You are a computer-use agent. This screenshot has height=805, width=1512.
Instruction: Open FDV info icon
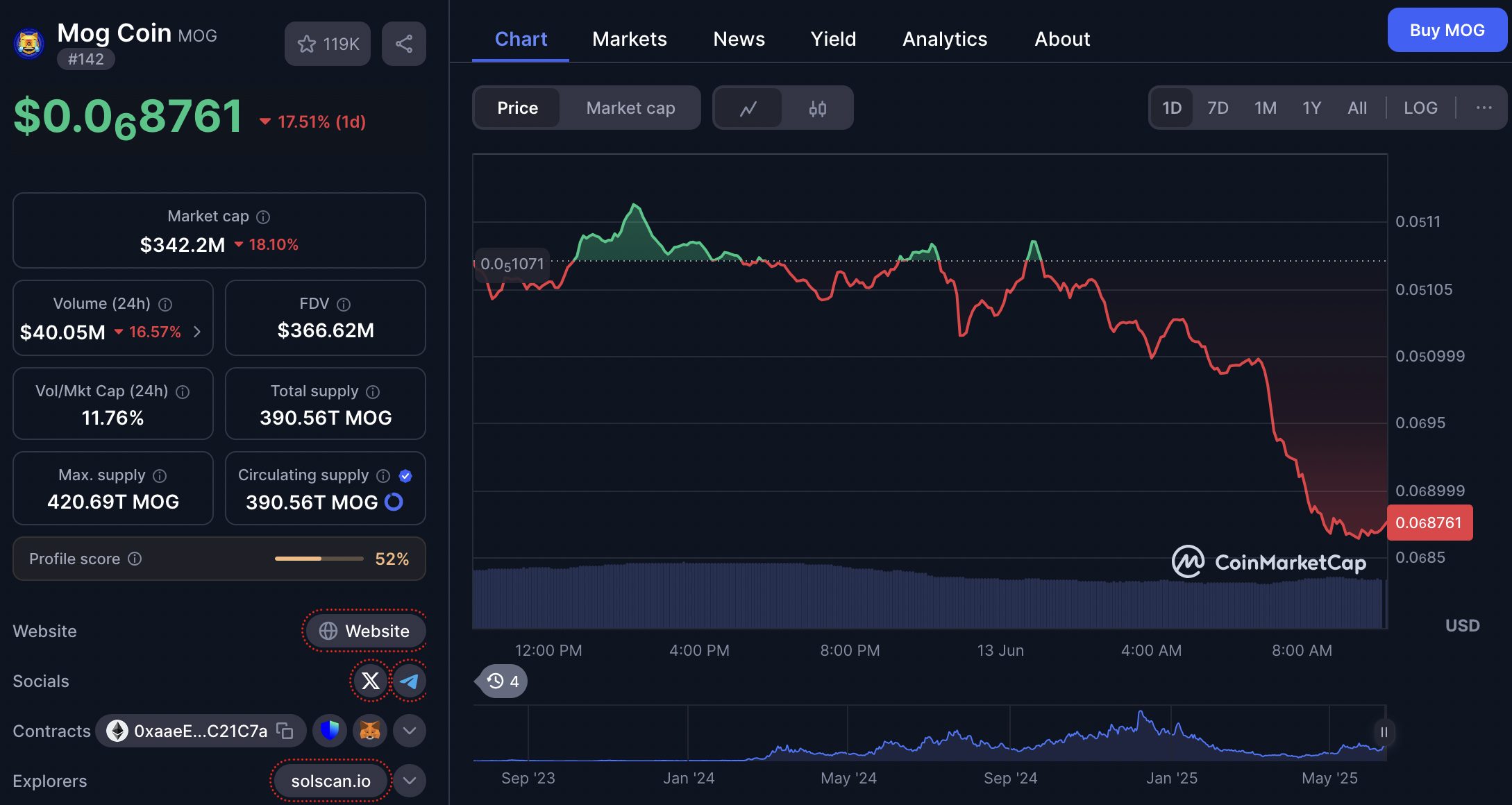click(344, 305)
